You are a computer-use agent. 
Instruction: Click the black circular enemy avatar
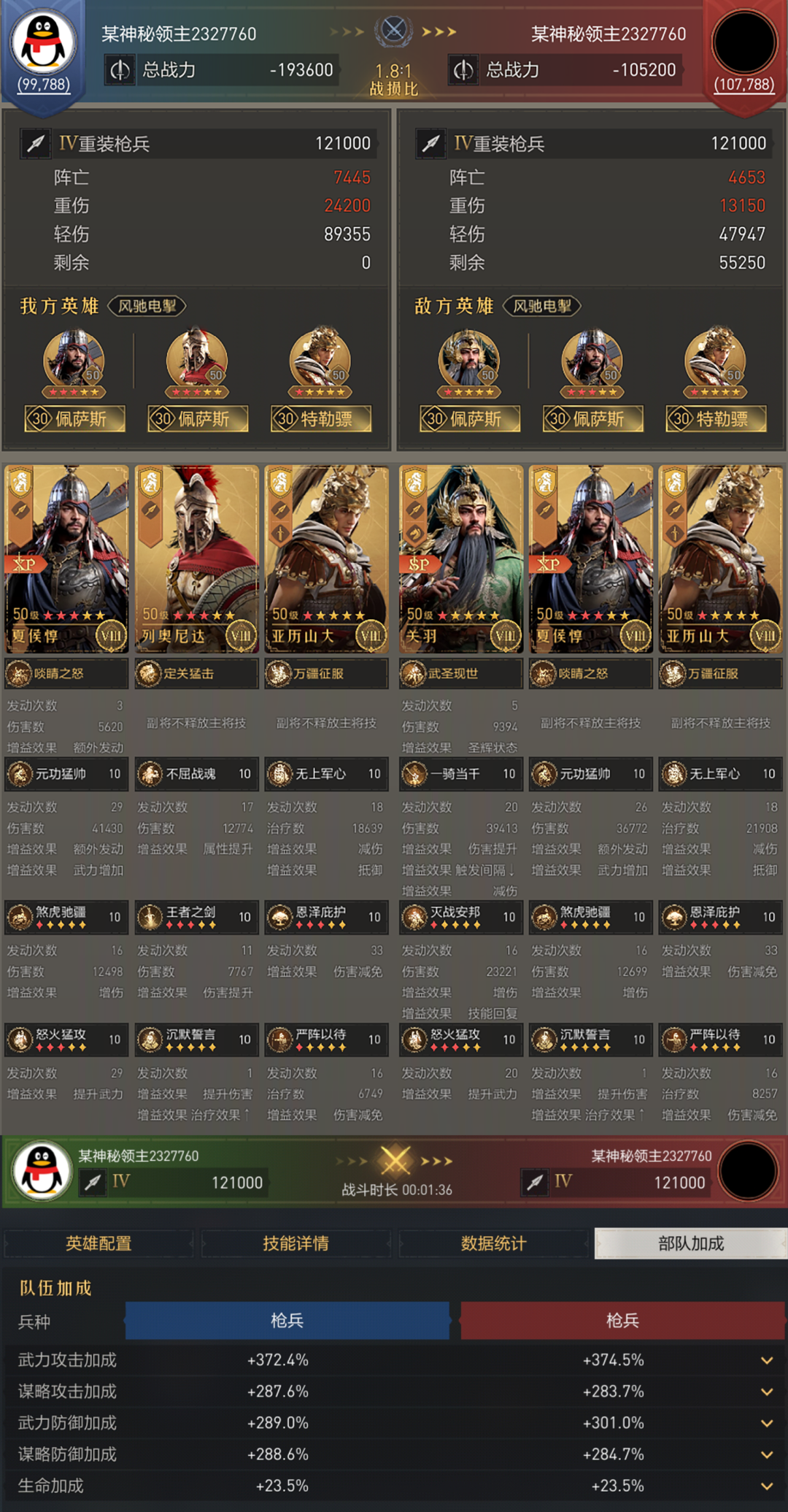click(x=744, y=42)
